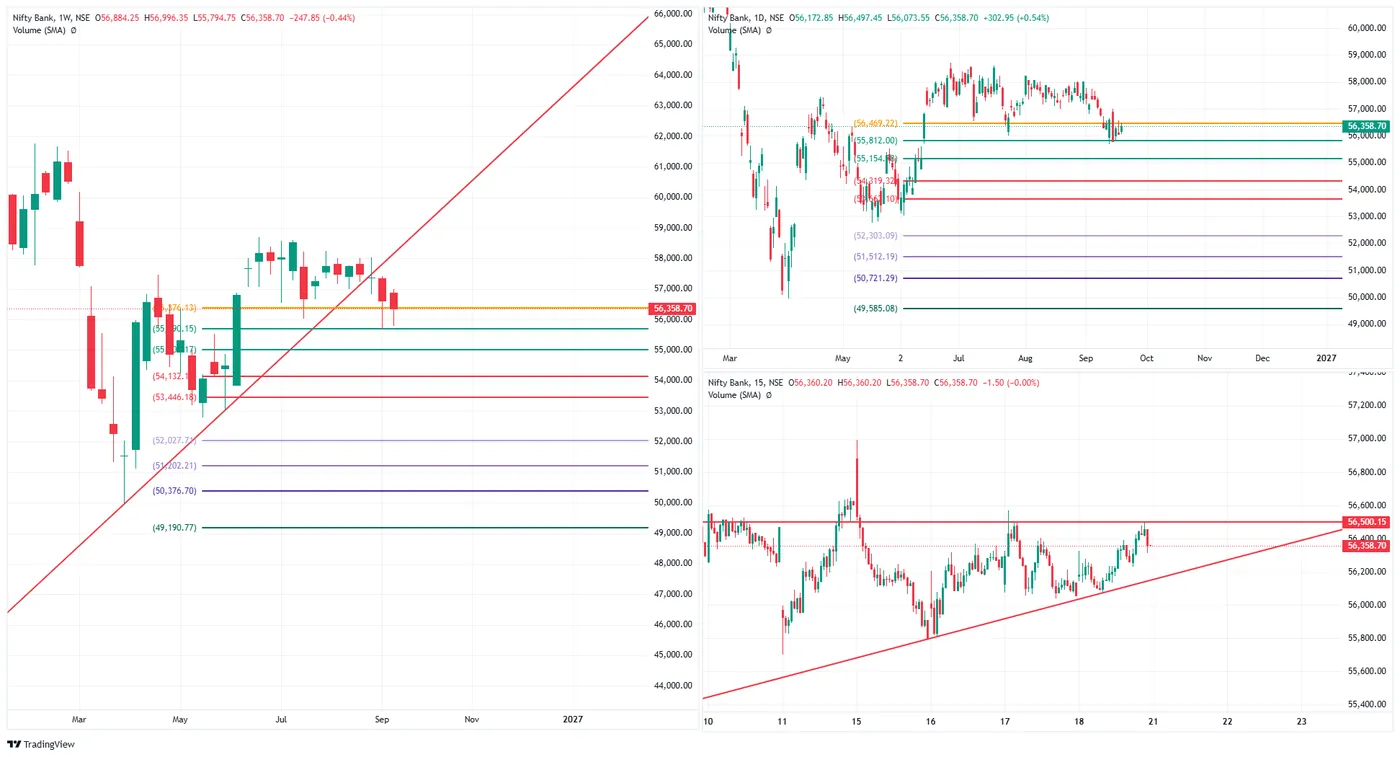Click the 44,000.00 mark on weekly price axis
This screenshot has height=757, width=1400.
coord(673,685)
